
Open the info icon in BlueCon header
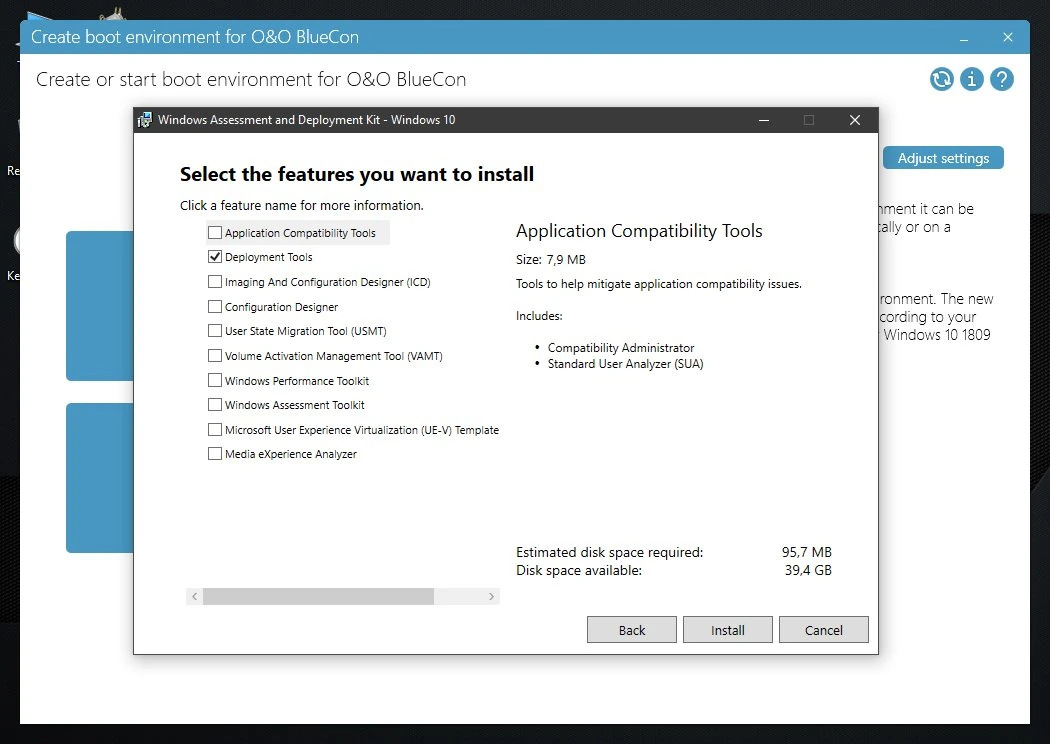[972, 79]
